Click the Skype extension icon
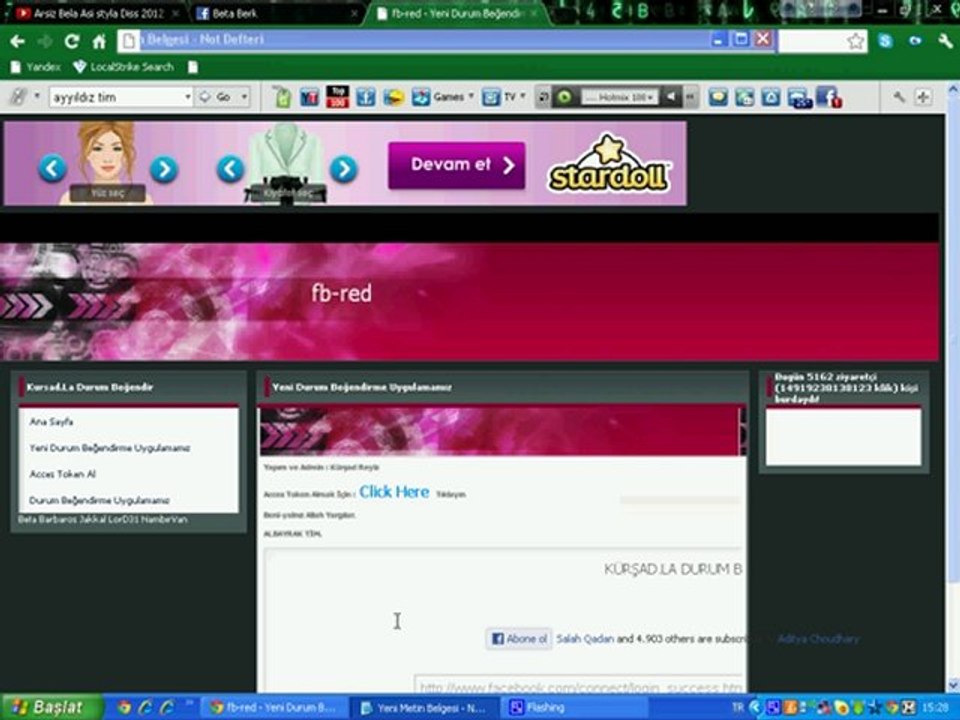 [885, 41]
